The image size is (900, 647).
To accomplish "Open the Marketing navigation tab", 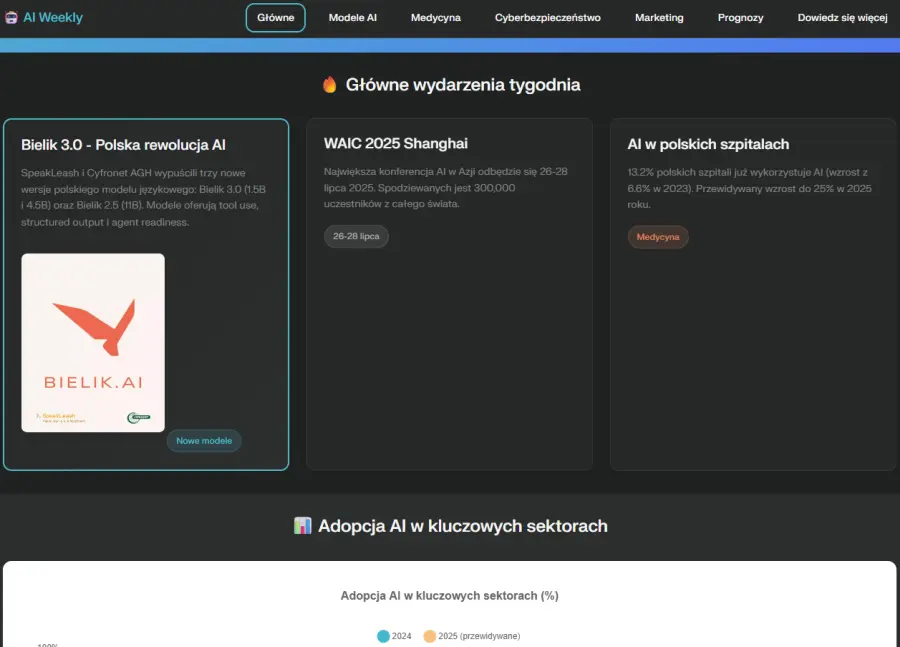I will coord(659,18).
